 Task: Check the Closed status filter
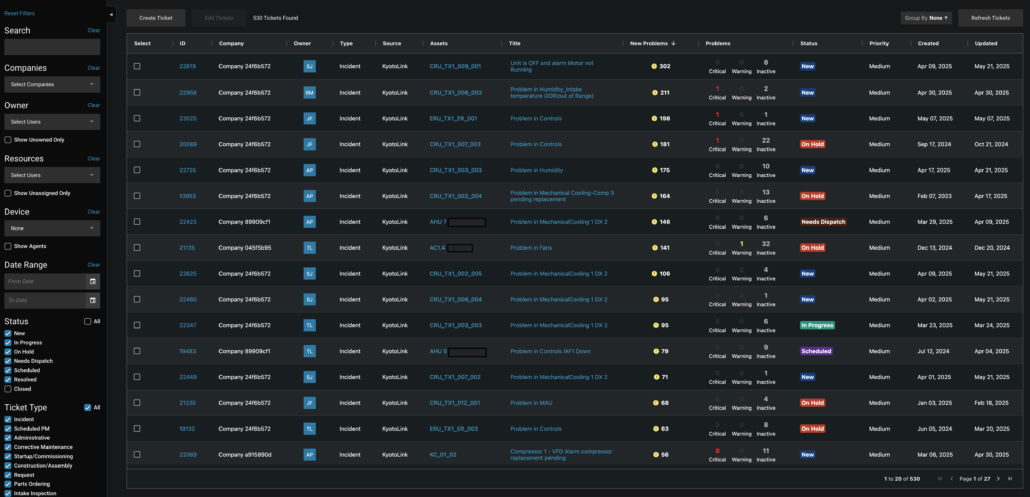tap(8, 389)
